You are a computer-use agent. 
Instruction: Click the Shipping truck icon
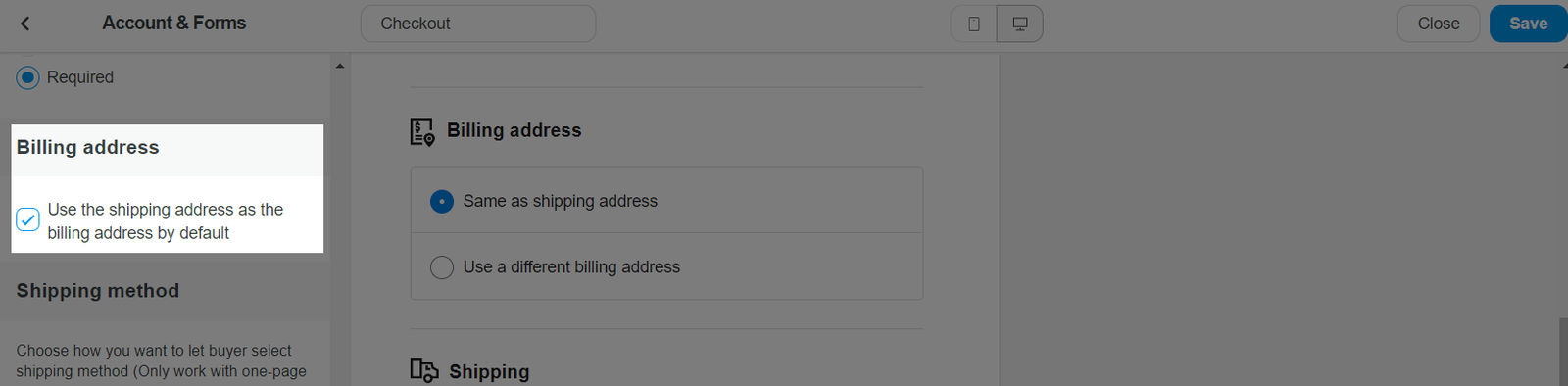pyautogui.click(x=424, y=370)
